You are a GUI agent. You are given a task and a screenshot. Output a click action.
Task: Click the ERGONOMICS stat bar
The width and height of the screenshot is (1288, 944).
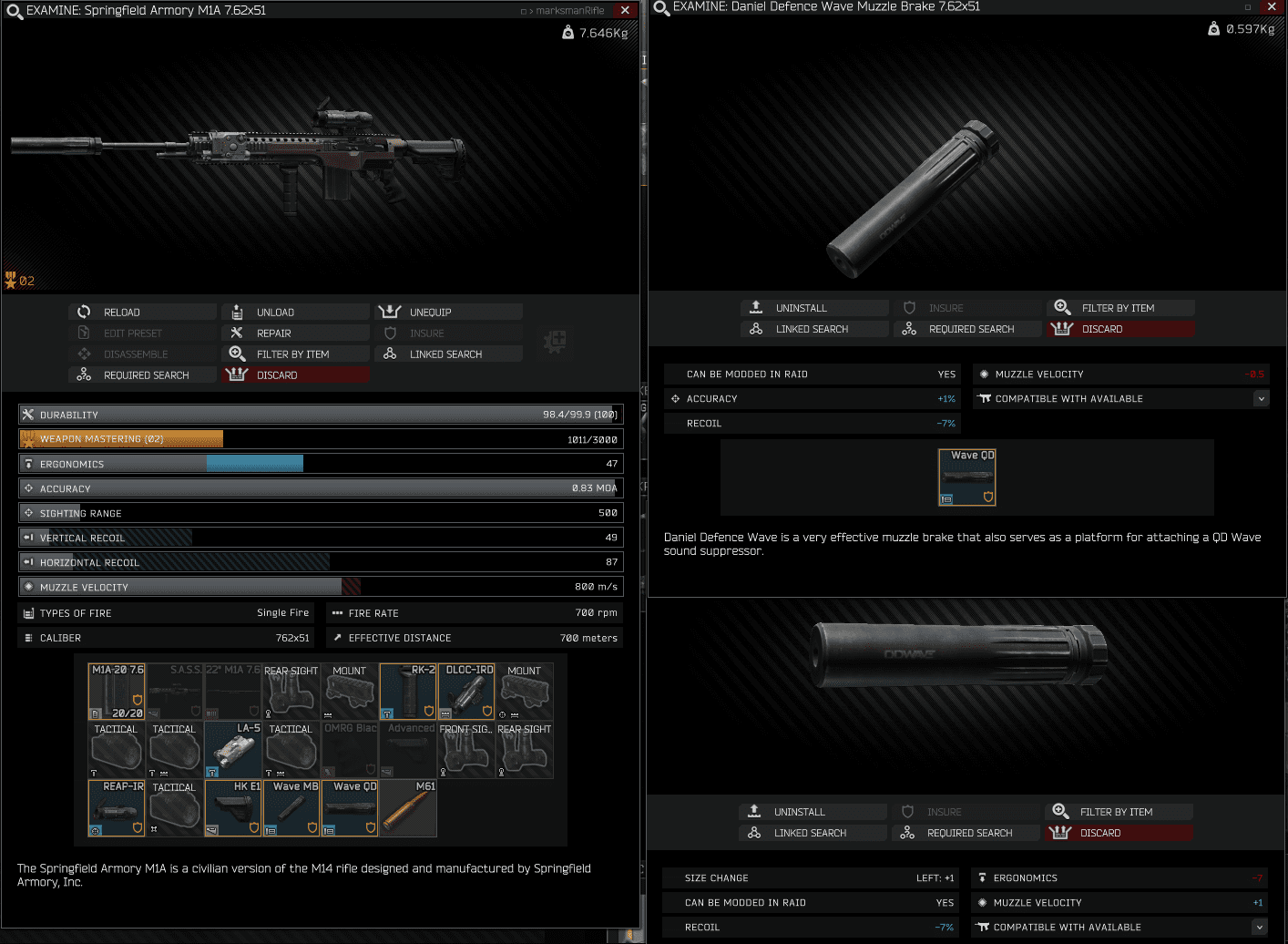tap(321, 464)
